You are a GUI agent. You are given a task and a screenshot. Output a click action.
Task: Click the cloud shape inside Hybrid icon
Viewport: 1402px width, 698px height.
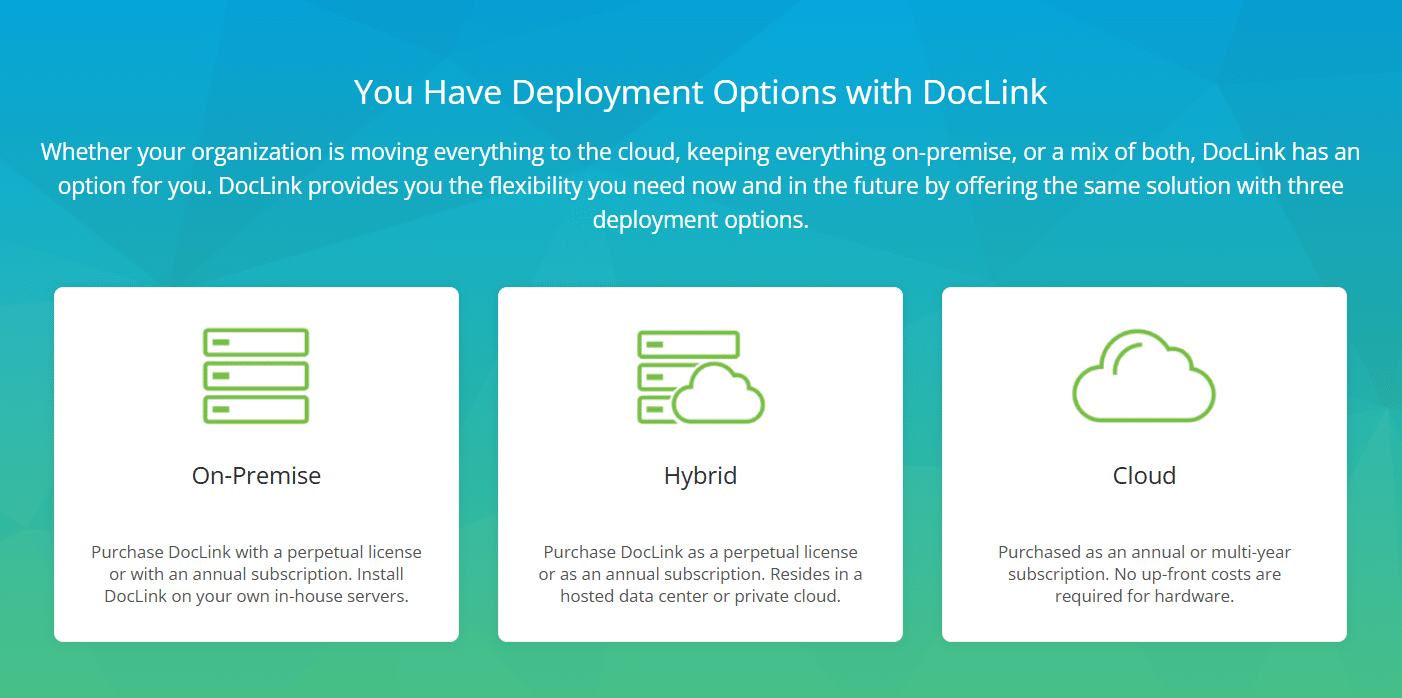click(x=718, y=396)
